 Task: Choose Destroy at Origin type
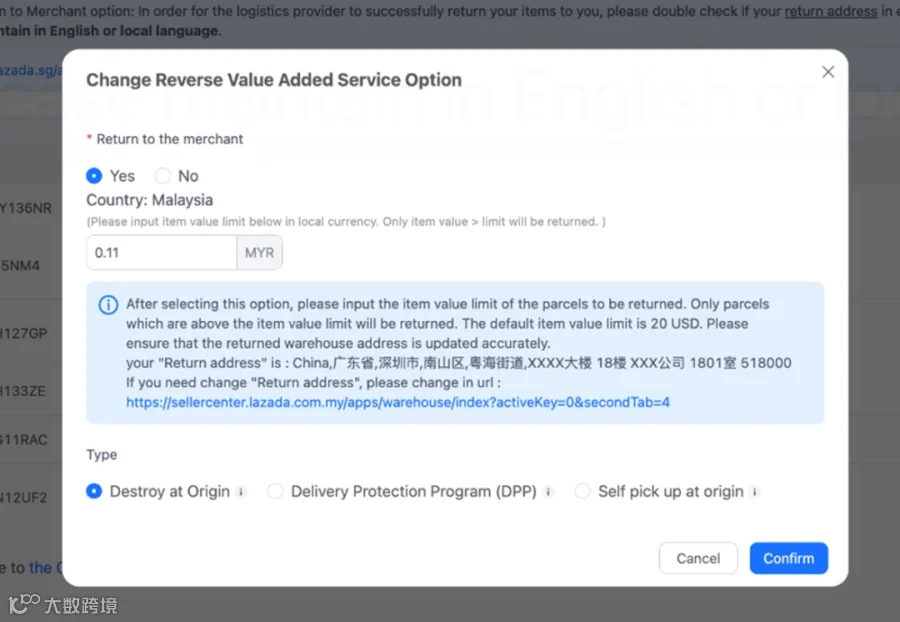point(94,491)
